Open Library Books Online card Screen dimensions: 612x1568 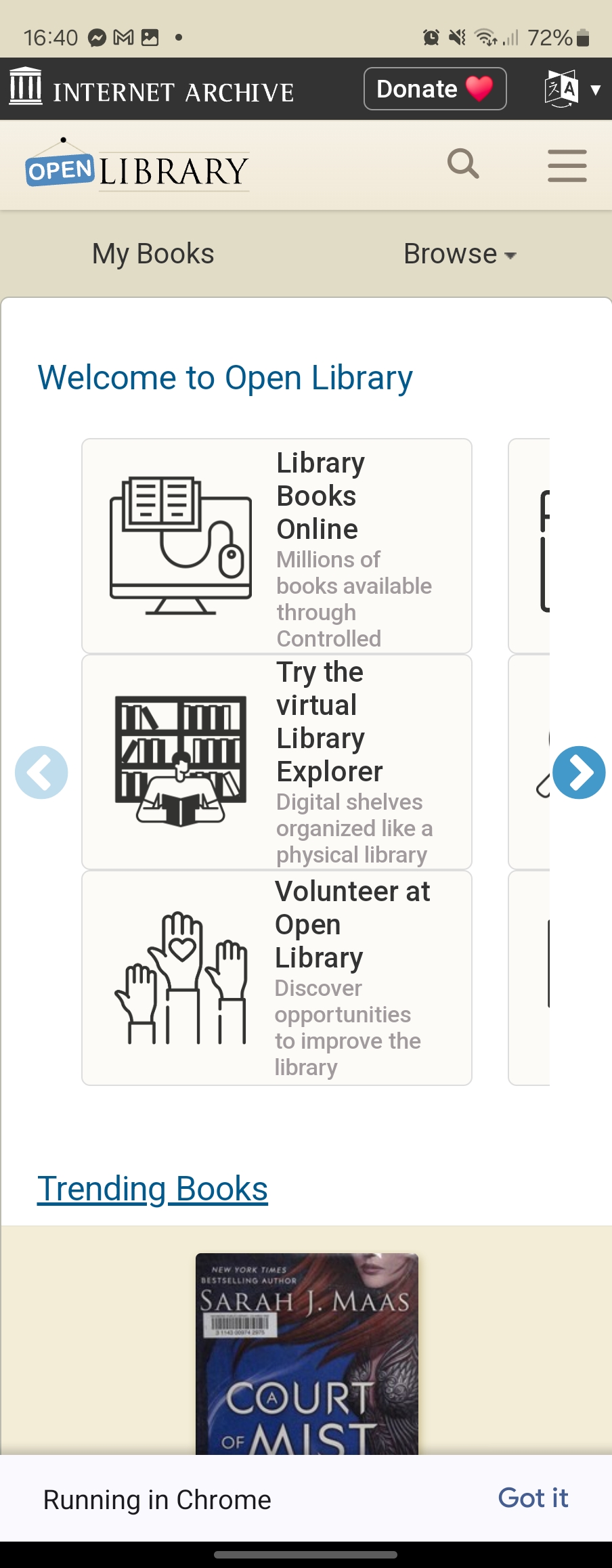[x=277, y=546]
